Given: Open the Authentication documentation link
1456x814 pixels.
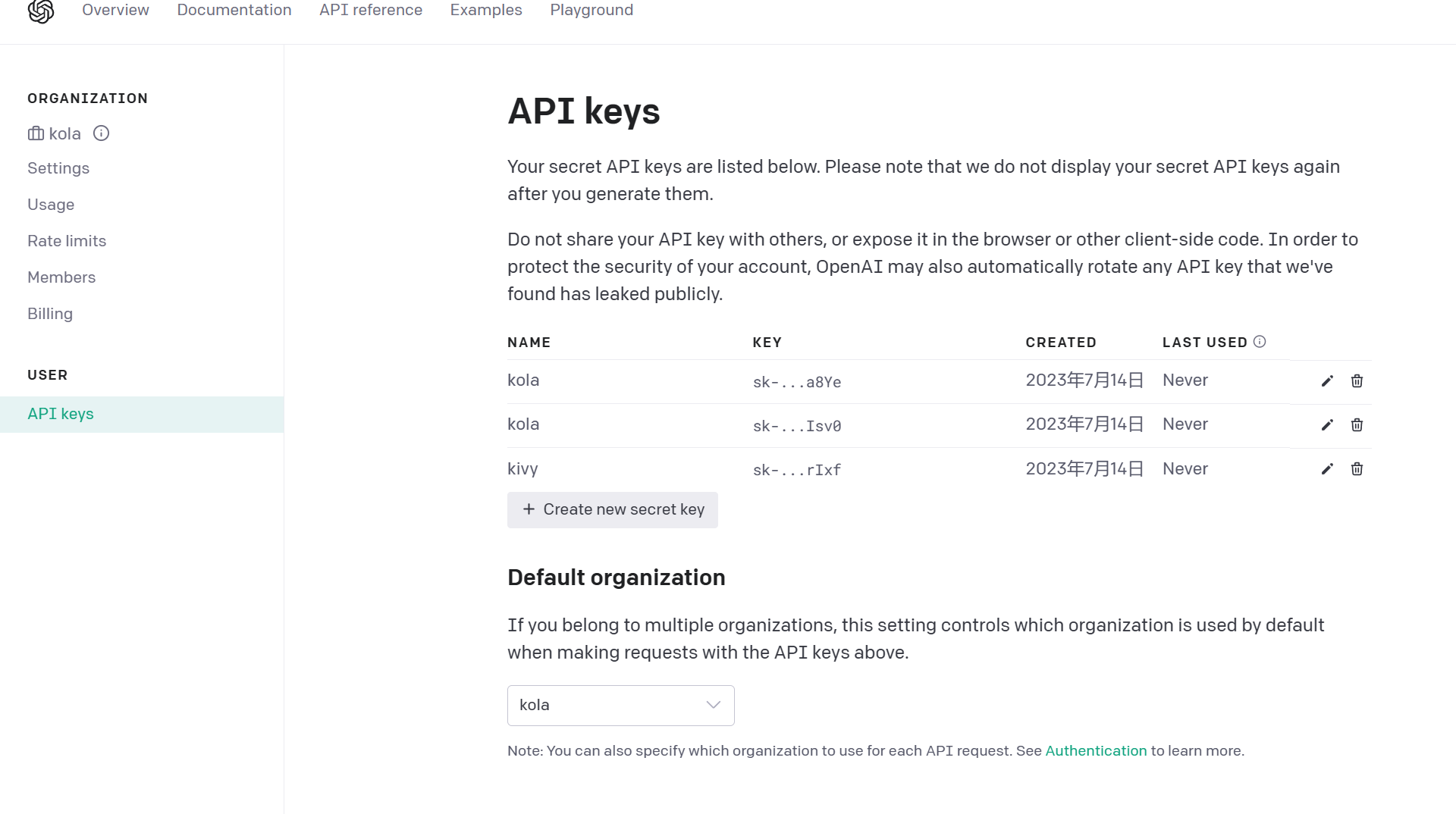Looking at the screenshot, I should (x=1096, y=750).
